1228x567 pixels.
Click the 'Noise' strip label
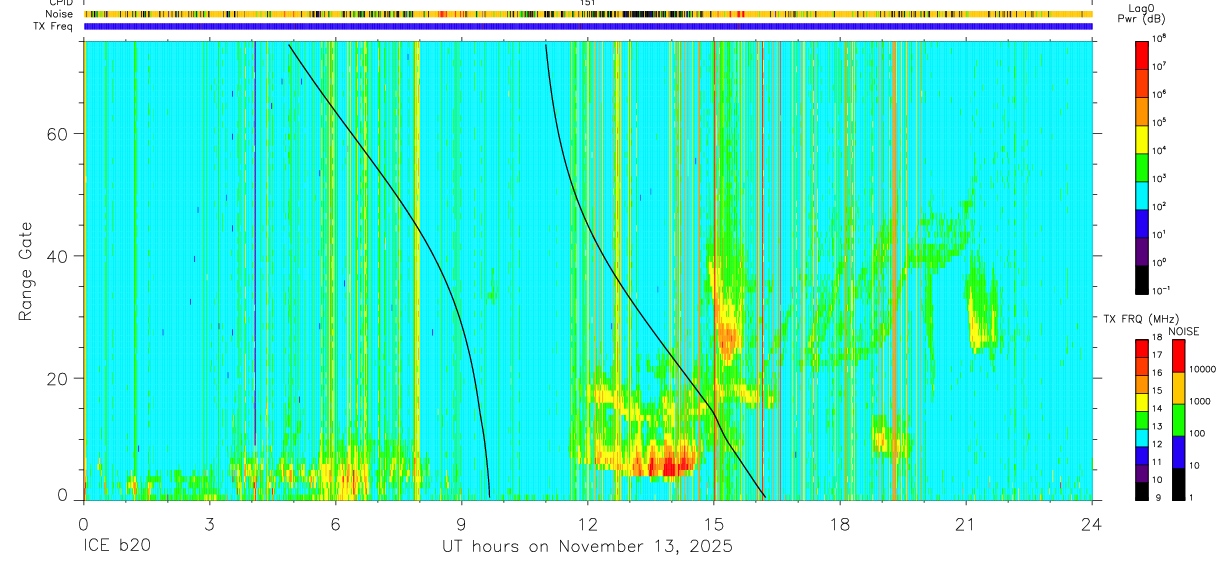59,14
